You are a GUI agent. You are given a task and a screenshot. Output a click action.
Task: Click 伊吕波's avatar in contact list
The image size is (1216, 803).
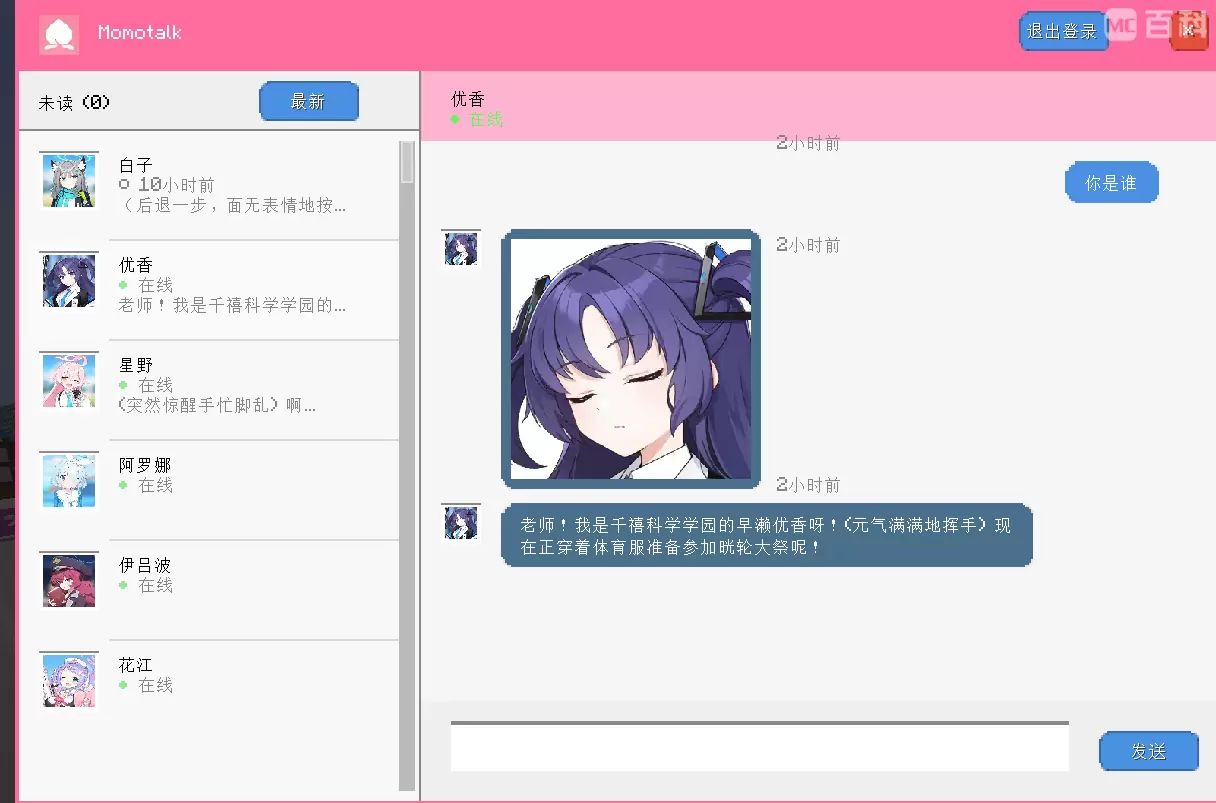69,581
